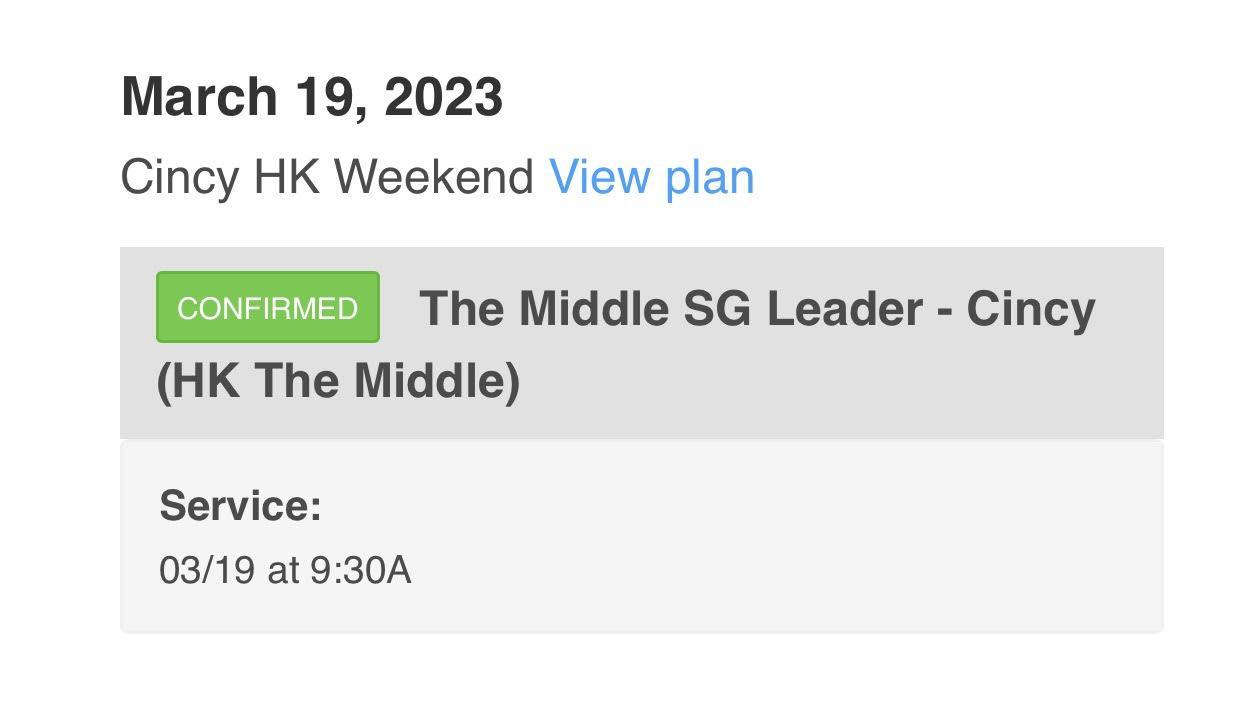Select The Middle SG Leader position title
The width and height of the screenshot is (1260, 701).
pos(670,308)
